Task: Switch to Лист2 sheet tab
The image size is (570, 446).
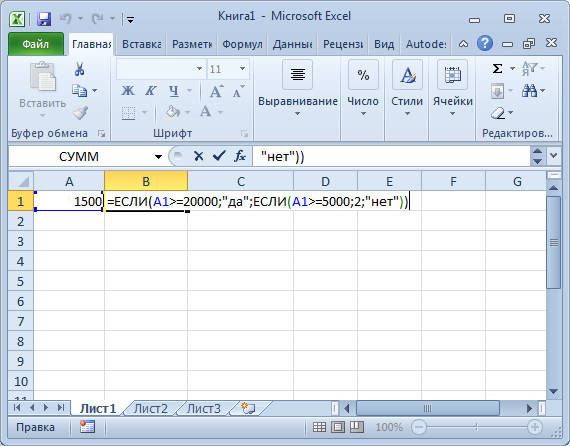Action: pos(150,409)
